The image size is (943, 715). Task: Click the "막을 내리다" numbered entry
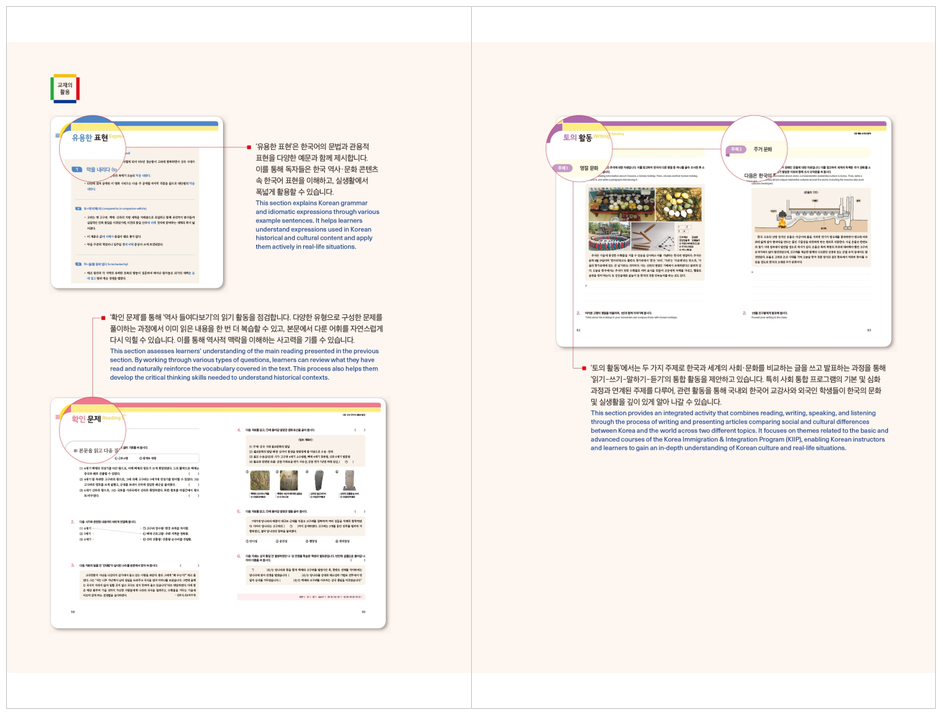point(96,170)
